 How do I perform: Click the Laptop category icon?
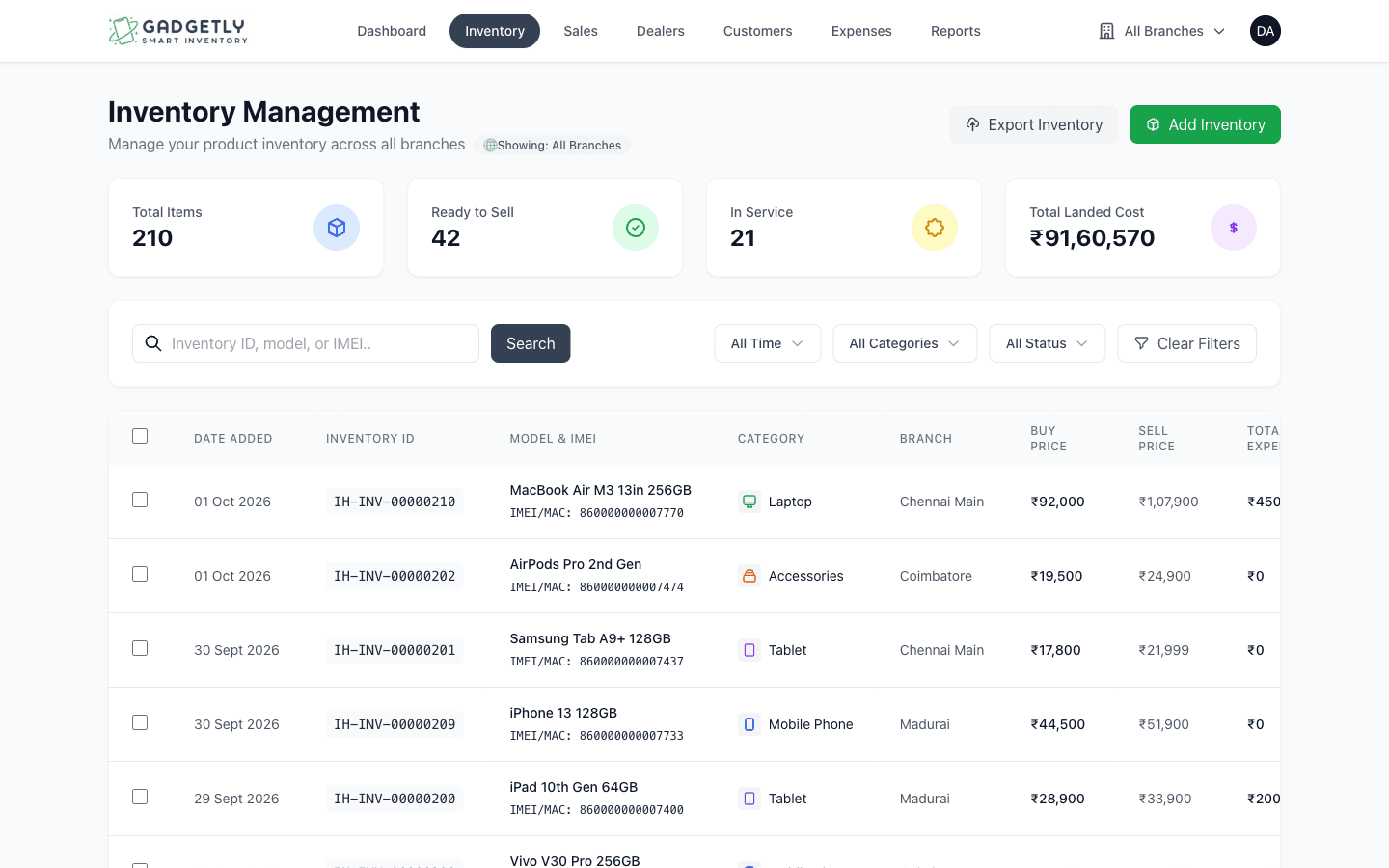point(749,502)
